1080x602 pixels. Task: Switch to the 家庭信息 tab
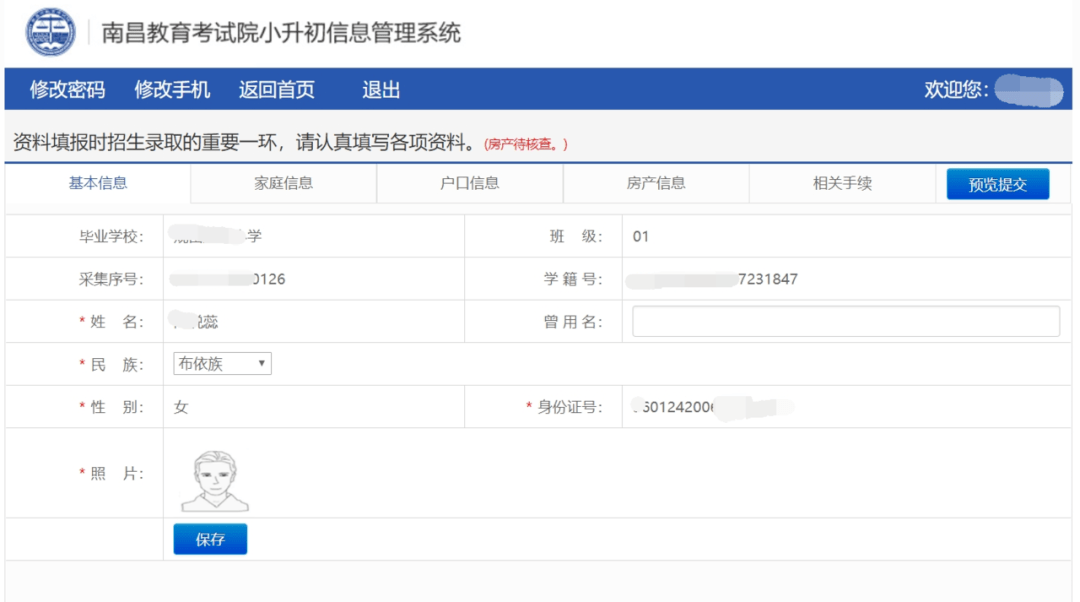[283, 183]
